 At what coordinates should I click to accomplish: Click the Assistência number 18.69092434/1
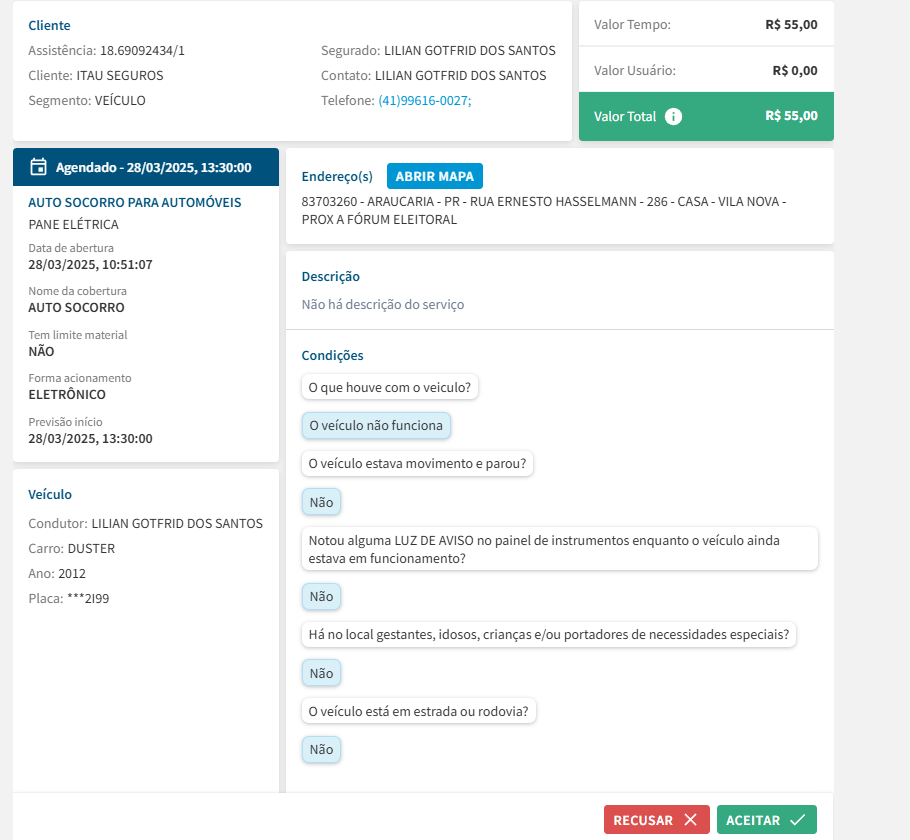[142, 50]
